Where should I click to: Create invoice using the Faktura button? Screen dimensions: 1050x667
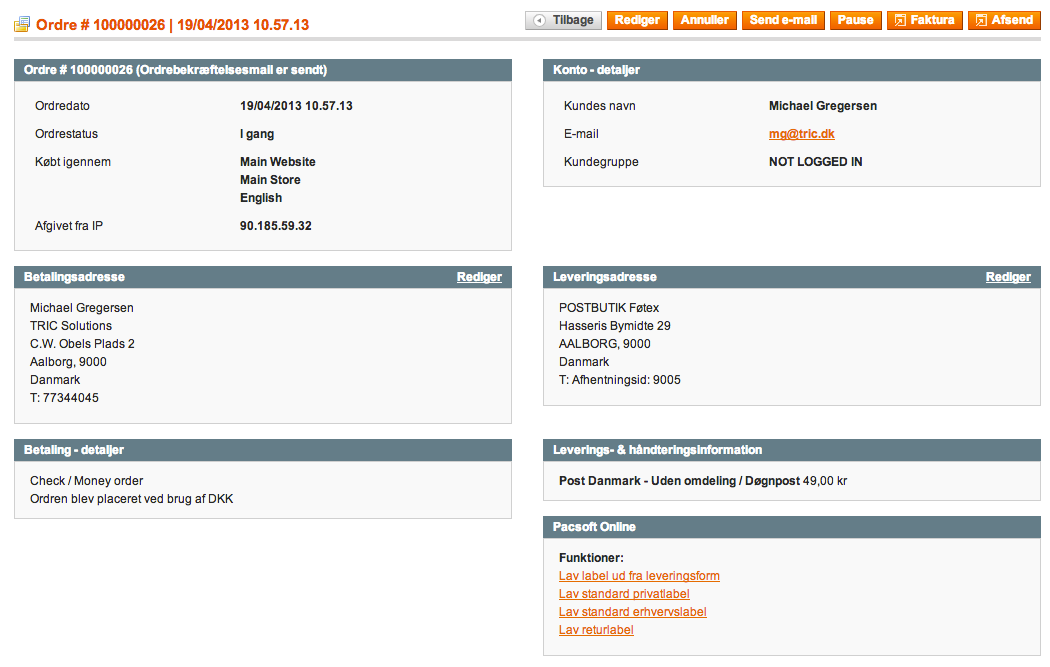(924, 20)
